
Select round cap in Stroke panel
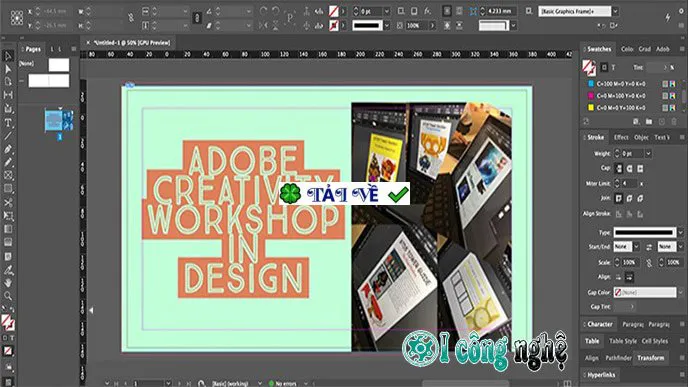629,168
